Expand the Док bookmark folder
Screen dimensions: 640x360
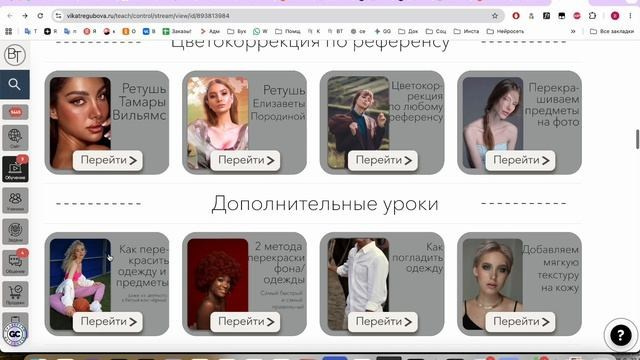pyautogui.click(x=408, y=31)
